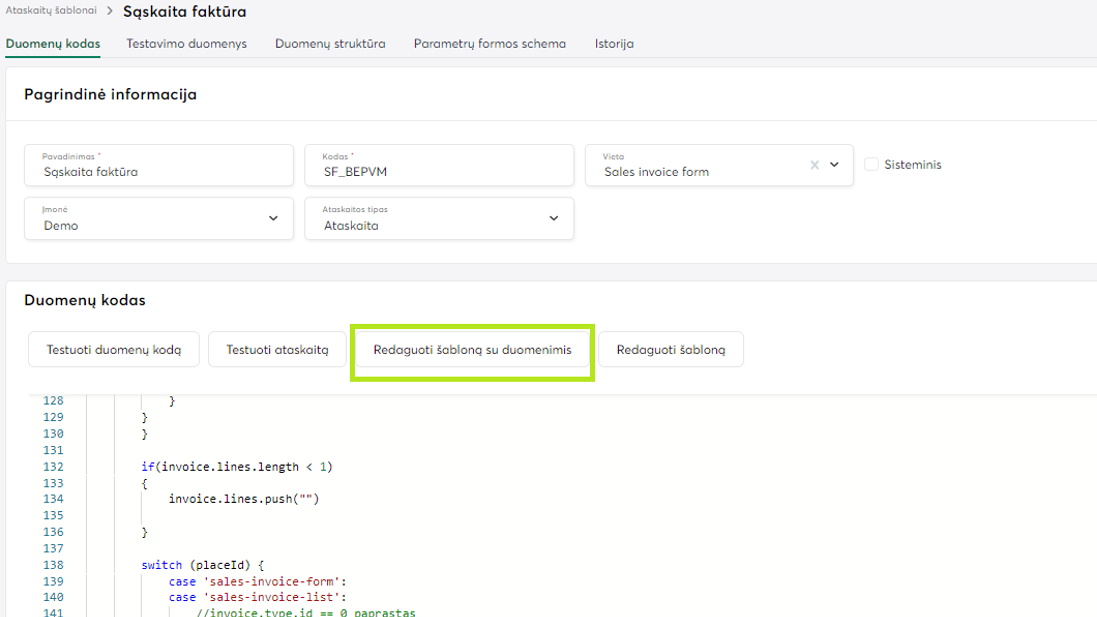Focus the Pavadinimas input field
This screenshot has width=1097, height=617.
(x=158, y=171)
